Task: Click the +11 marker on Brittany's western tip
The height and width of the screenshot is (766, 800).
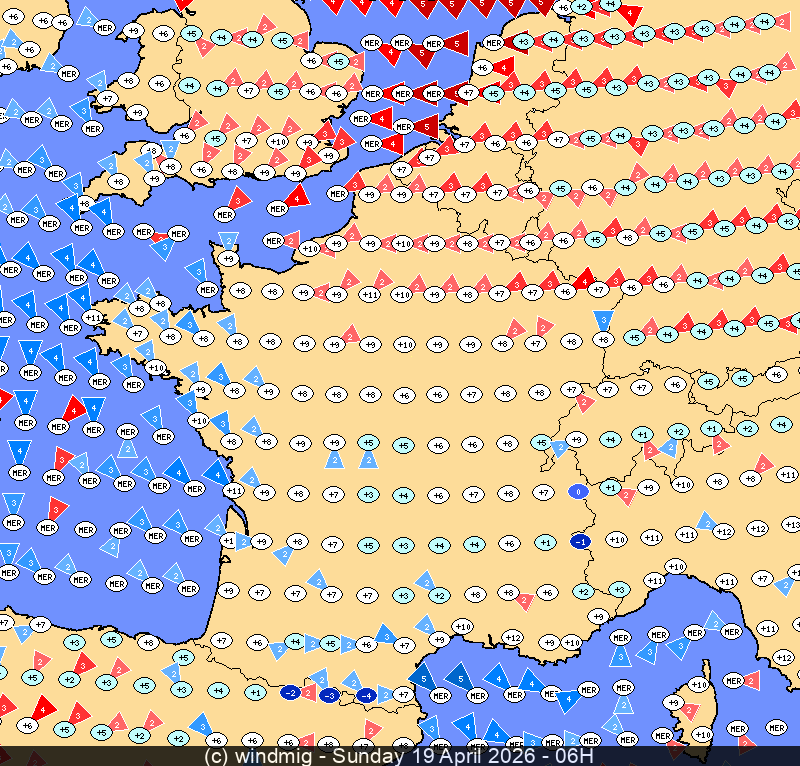Action: (93, 318)
